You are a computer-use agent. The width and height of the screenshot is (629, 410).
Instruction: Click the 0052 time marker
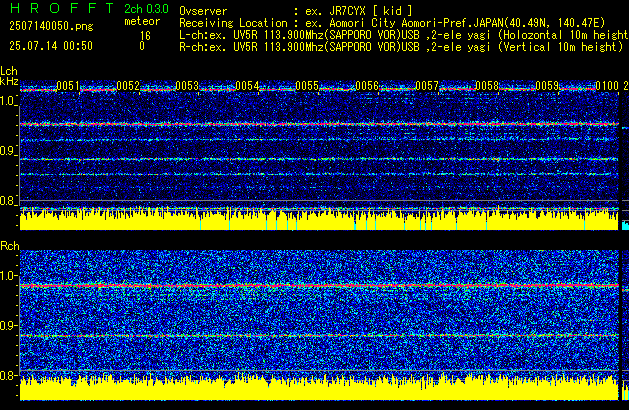(x=128, y=86)
